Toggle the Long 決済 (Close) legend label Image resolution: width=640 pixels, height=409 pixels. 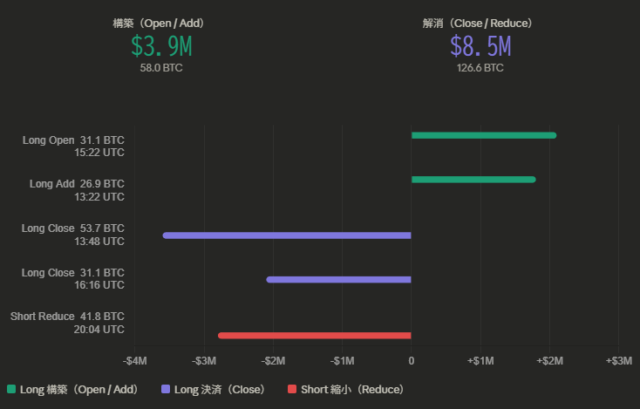coord(219,389)
